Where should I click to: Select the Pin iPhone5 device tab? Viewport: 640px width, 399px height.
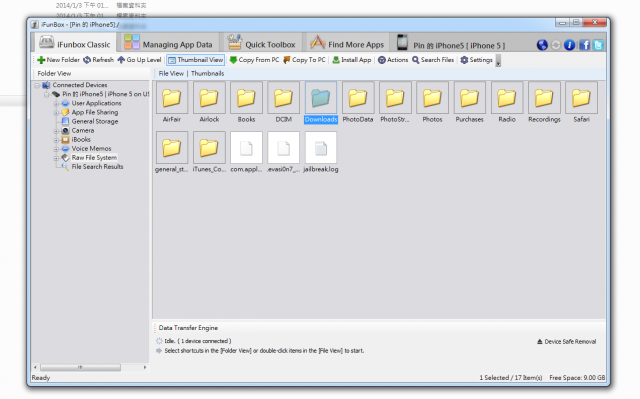point(451,44)
